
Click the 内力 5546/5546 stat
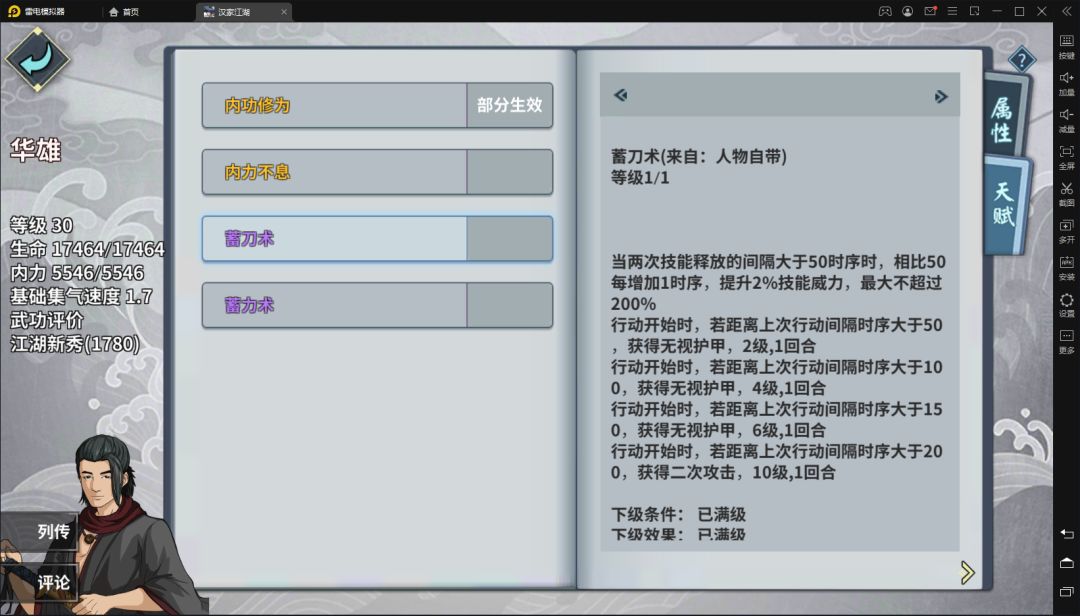tap(77, 273)
